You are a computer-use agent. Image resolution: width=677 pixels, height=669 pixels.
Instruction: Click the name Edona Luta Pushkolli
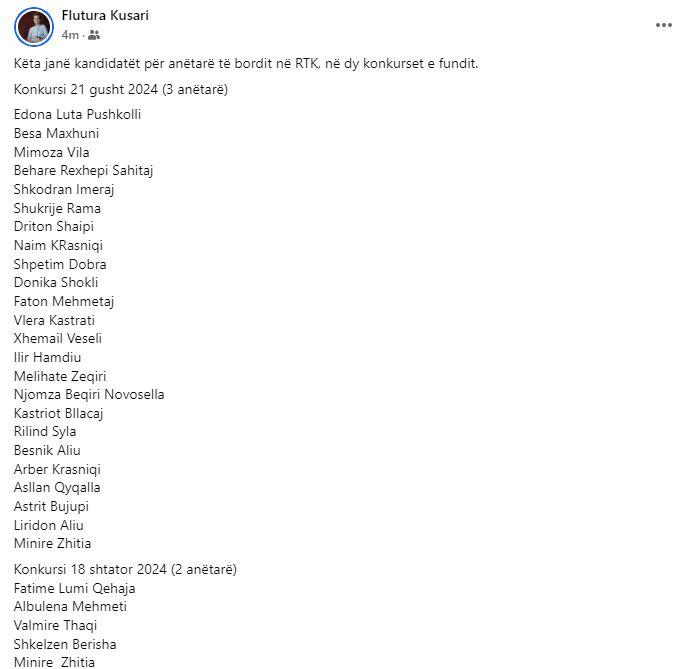point(77,114)
